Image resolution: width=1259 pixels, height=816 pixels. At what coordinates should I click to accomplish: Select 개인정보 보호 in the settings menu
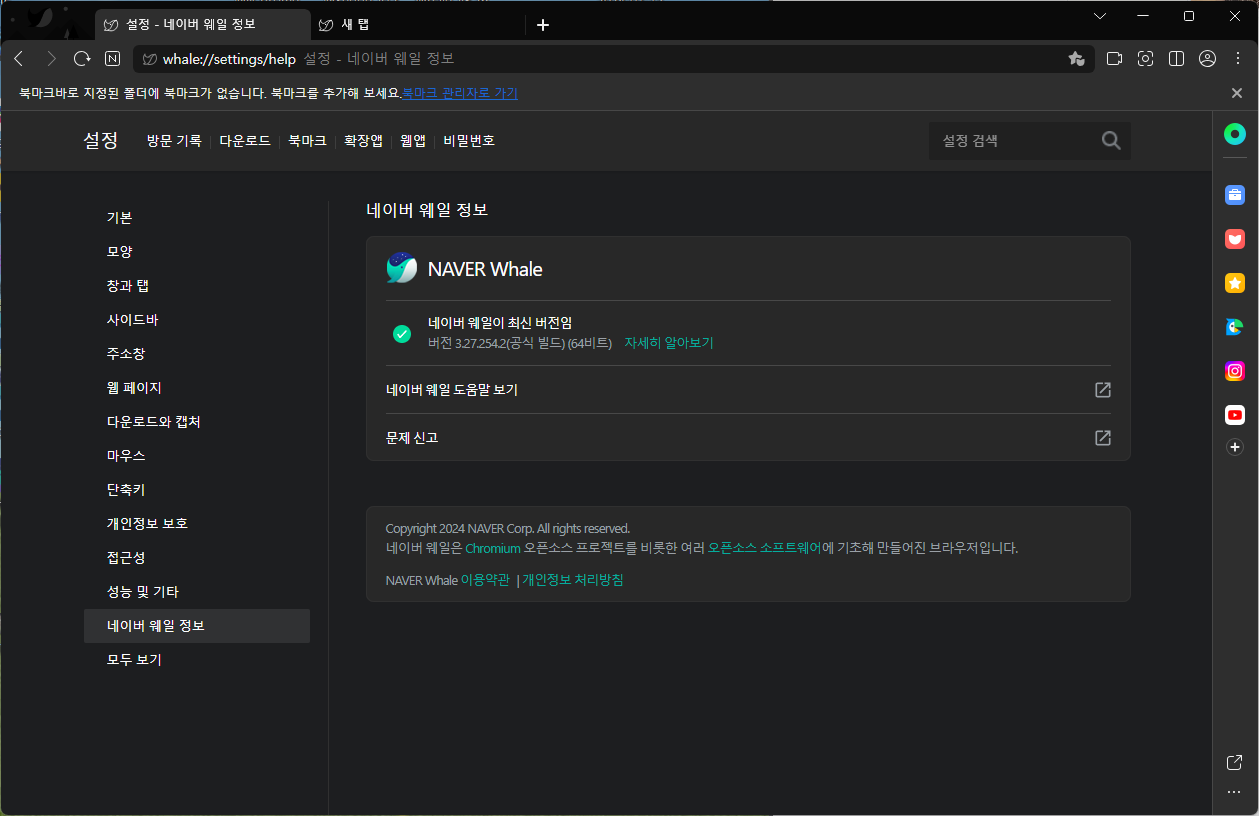(x=197, y=524)
